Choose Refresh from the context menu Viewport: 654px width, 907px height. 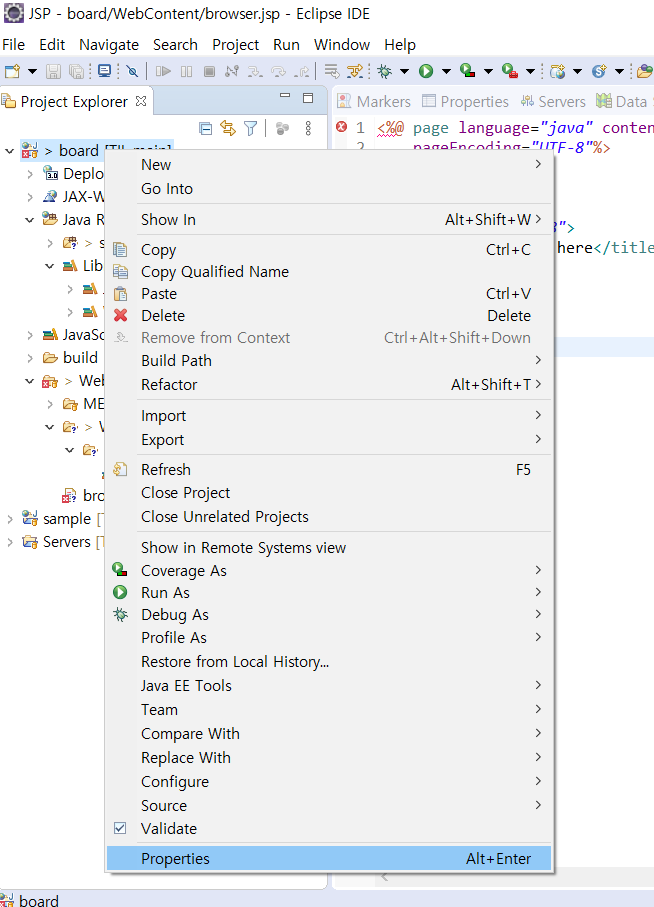330,469
